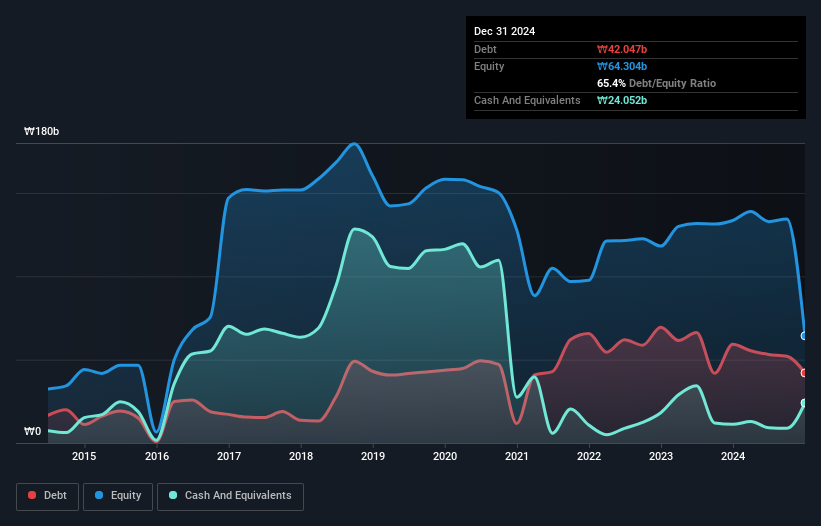Toggle Cash And Equivalents legend button

230,496
